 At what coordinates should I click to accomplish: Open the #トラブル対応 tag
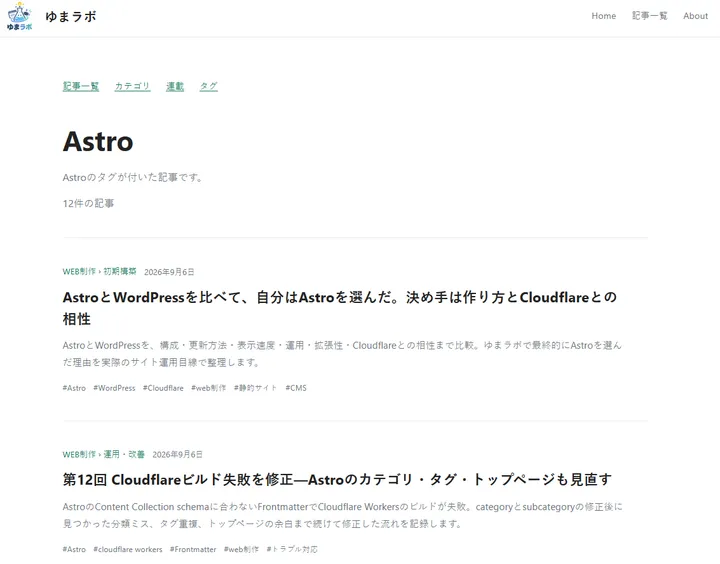pyautogui.click(x=292, y=549)
